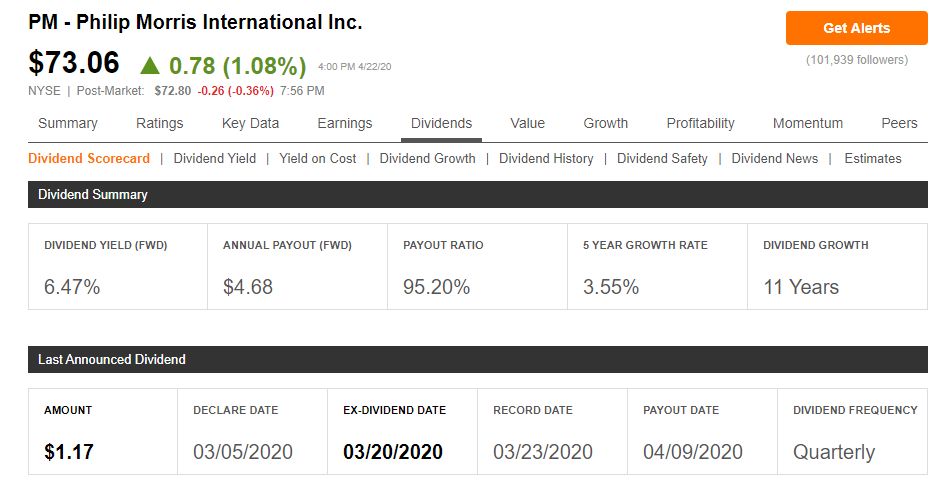
Task: Open the Dividend History link
Action: point(546,158)
